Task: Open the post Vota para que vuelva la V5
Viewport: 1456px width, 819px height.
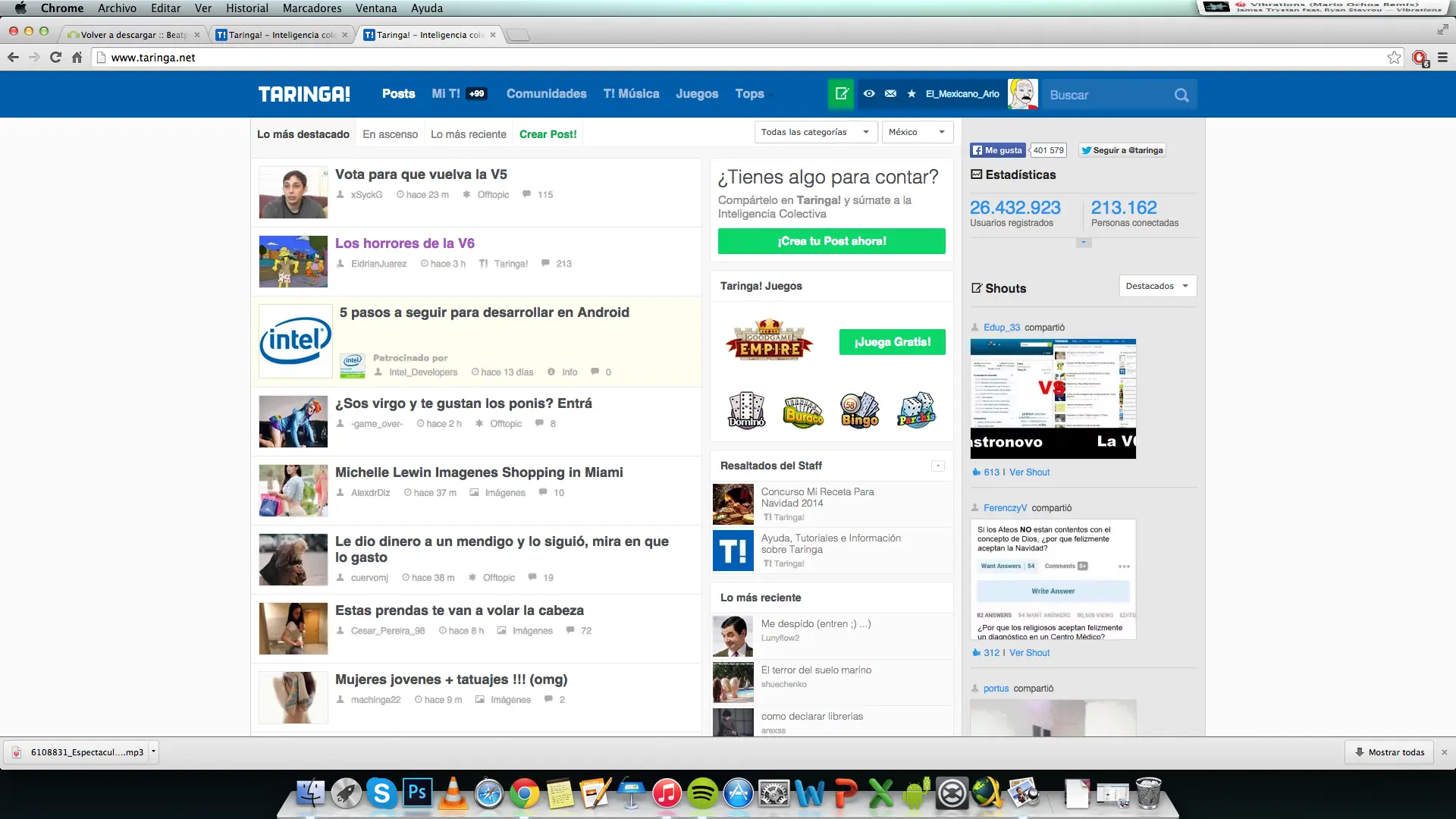Action: click(x=421, y=174)
